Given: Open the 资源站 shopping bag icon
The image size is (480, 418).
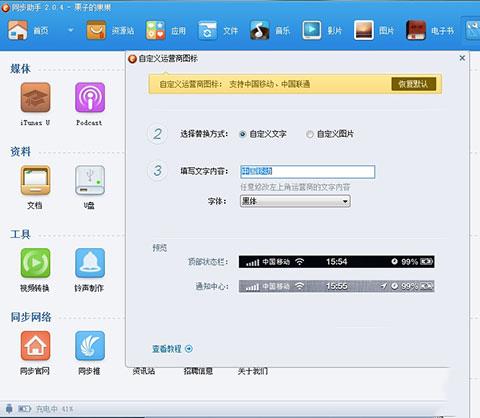Looking at the screenshot, I should click(96, 30).
